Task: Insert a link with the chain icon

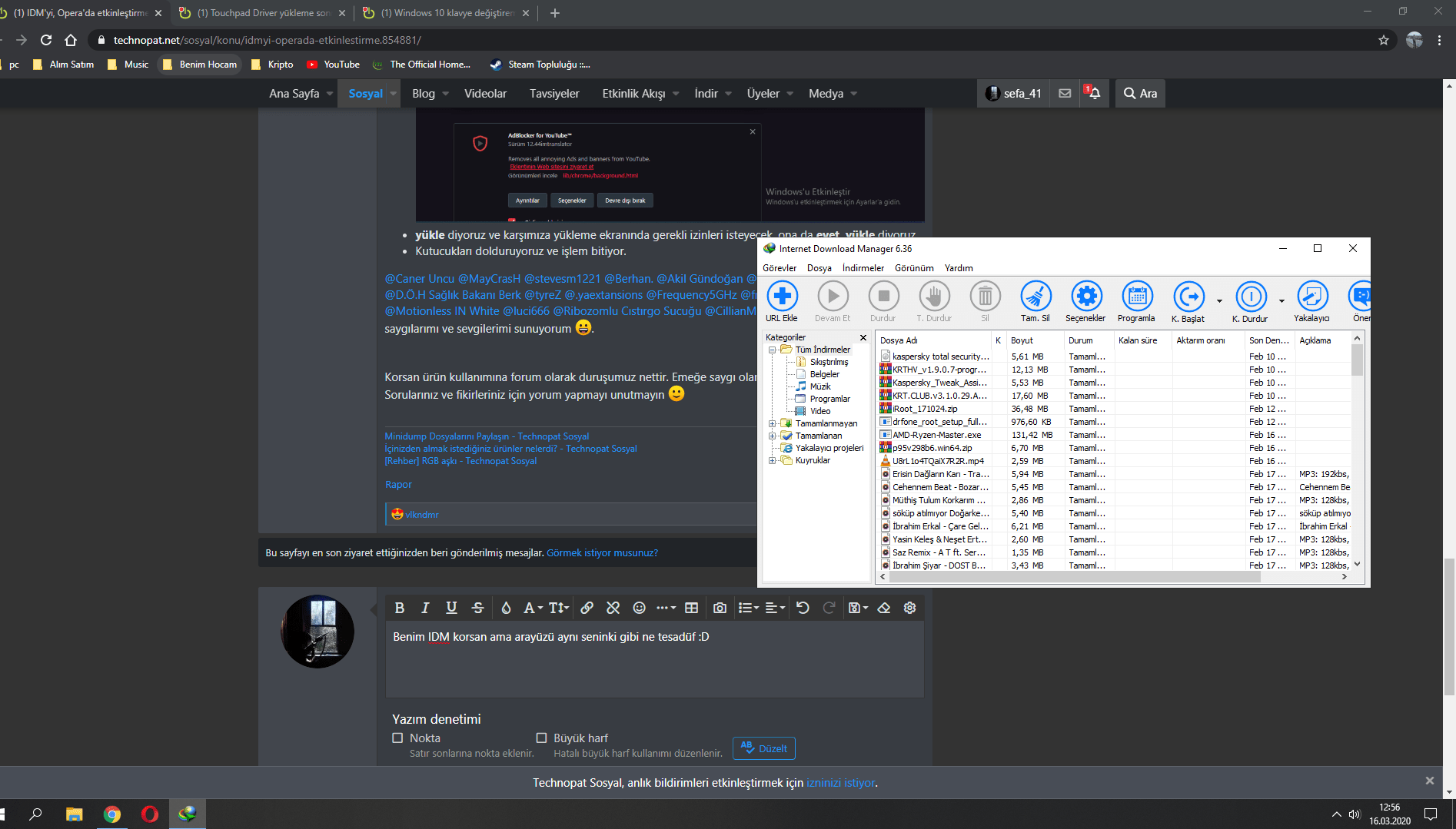Action: coord(587,608)
